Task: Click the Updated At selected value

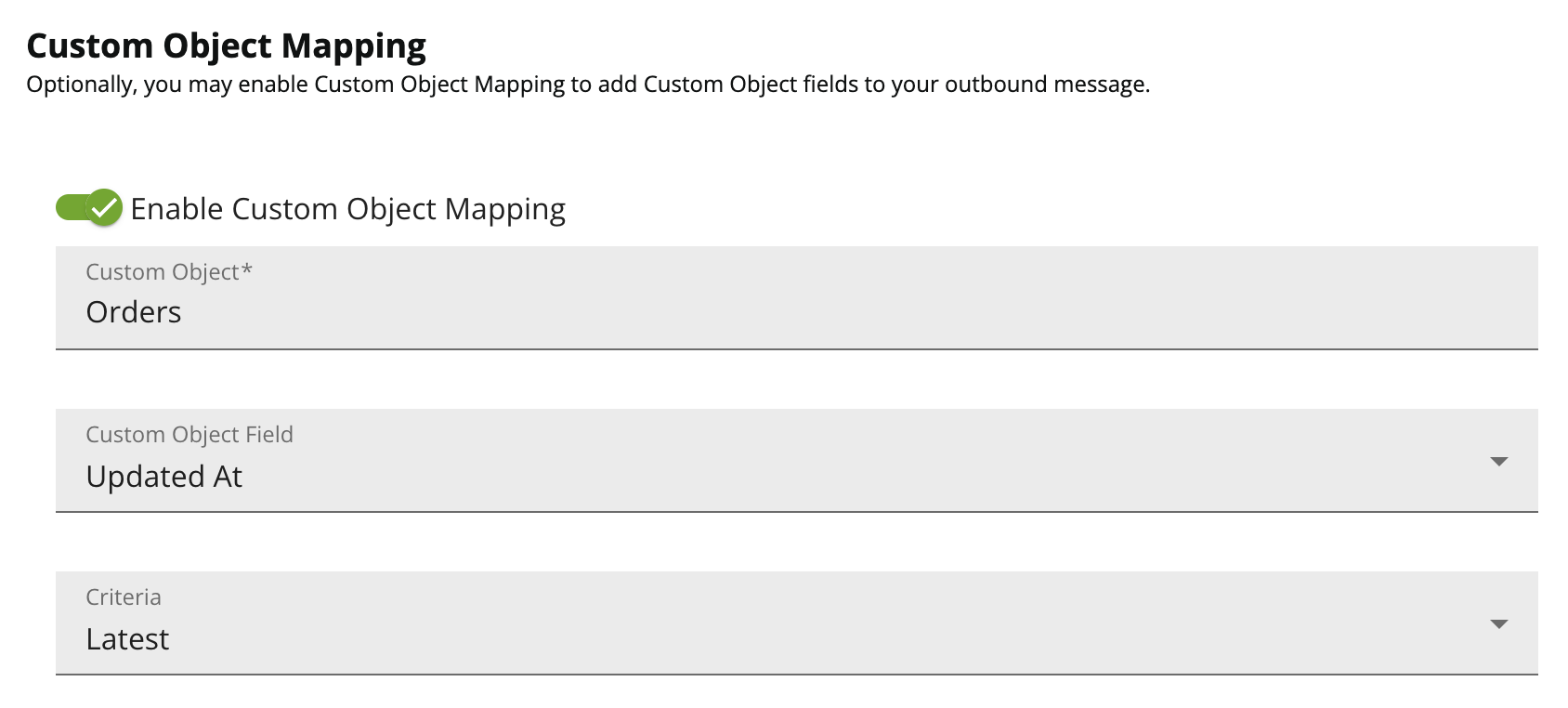Action: [163, 477]
